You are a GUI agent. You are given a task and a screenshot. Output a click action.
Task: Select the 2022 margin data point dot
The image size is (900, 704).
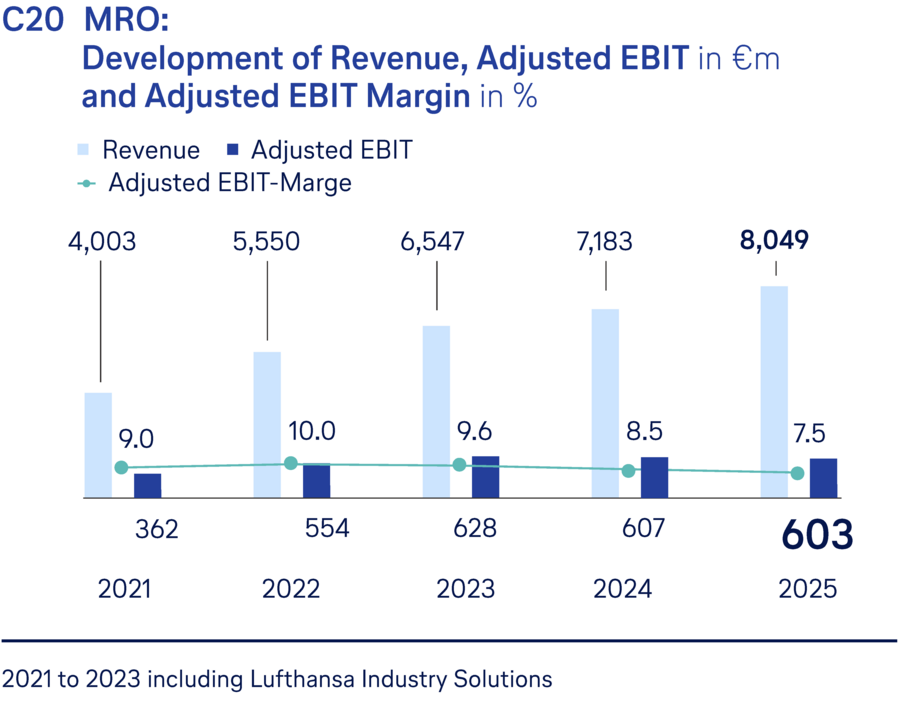(290, 462)
